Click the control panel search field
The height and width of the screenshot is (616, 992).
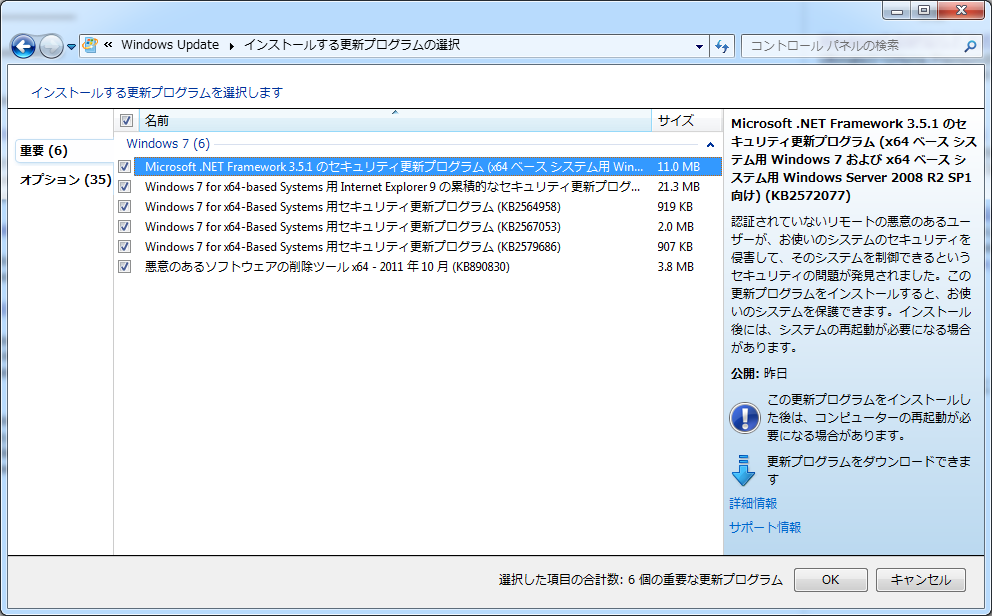(850, 46)
